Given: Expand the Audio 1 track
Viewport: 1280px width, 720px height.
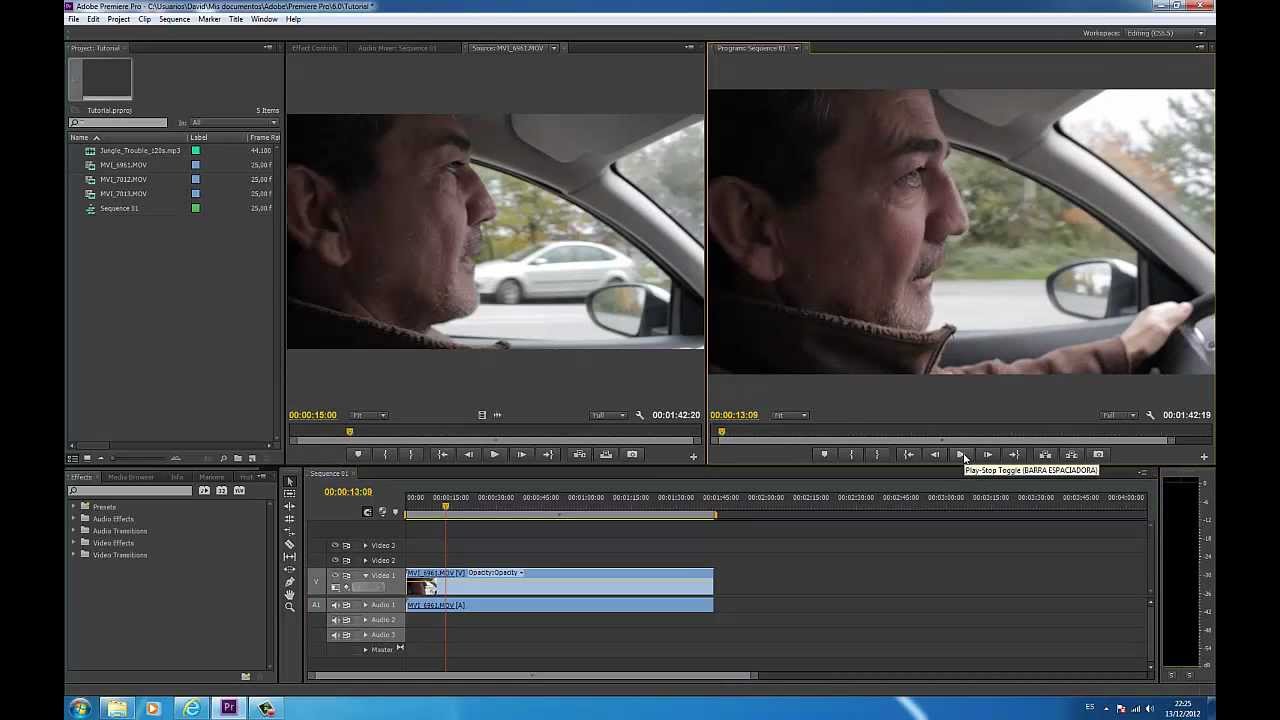Looking at the screenshot, I should [365, 605].
